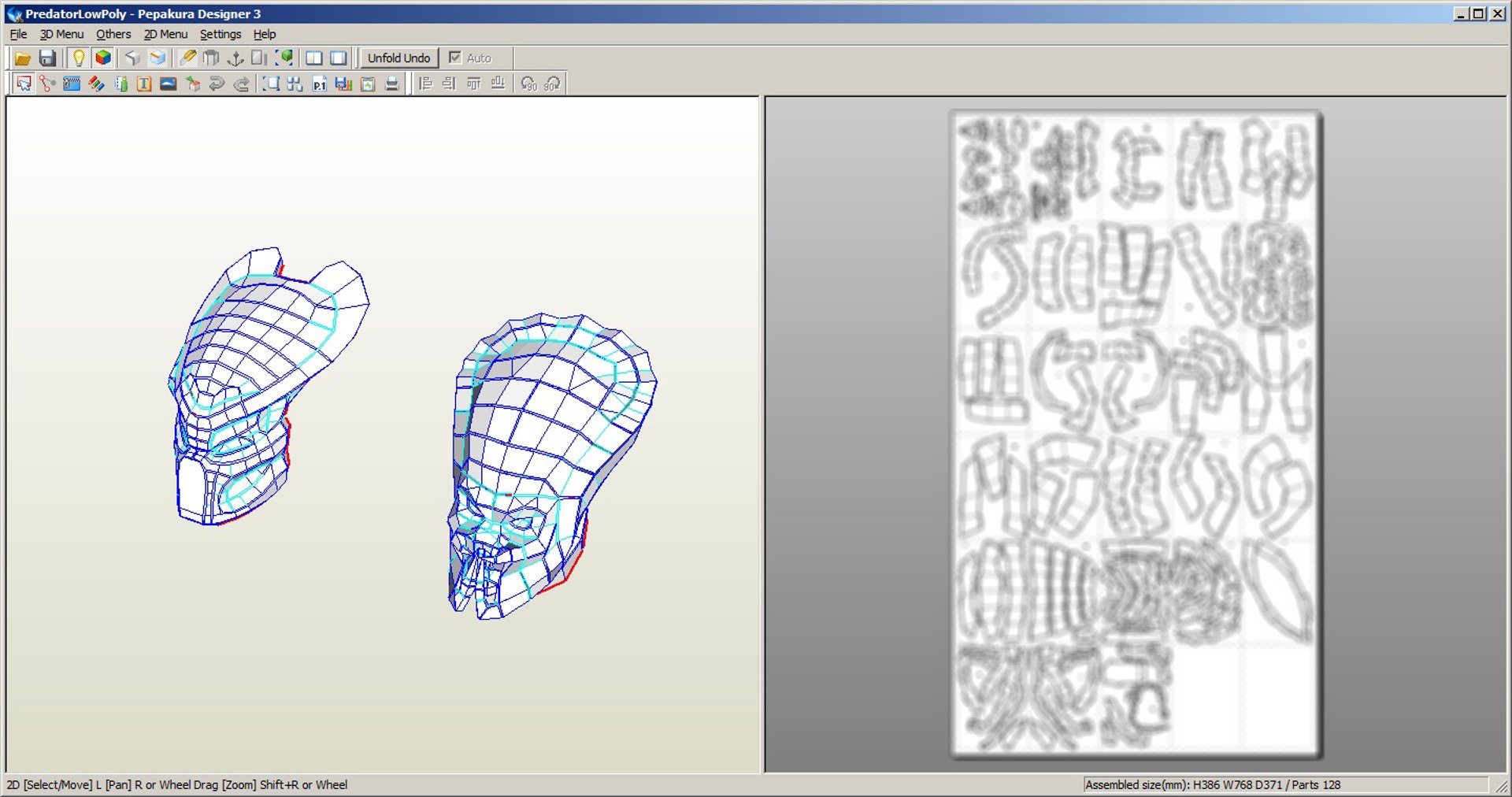1512x797 pixels.
Task: Expand the 2D Menu dropdown
Action: click(x=165, y=35)
